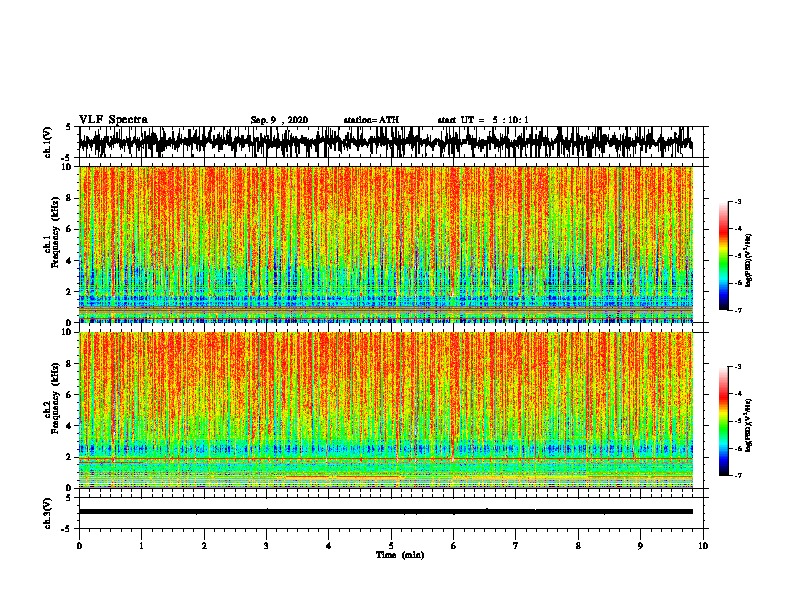
Task: Click the "station=ATH" header text
Action: pos(371,120)
